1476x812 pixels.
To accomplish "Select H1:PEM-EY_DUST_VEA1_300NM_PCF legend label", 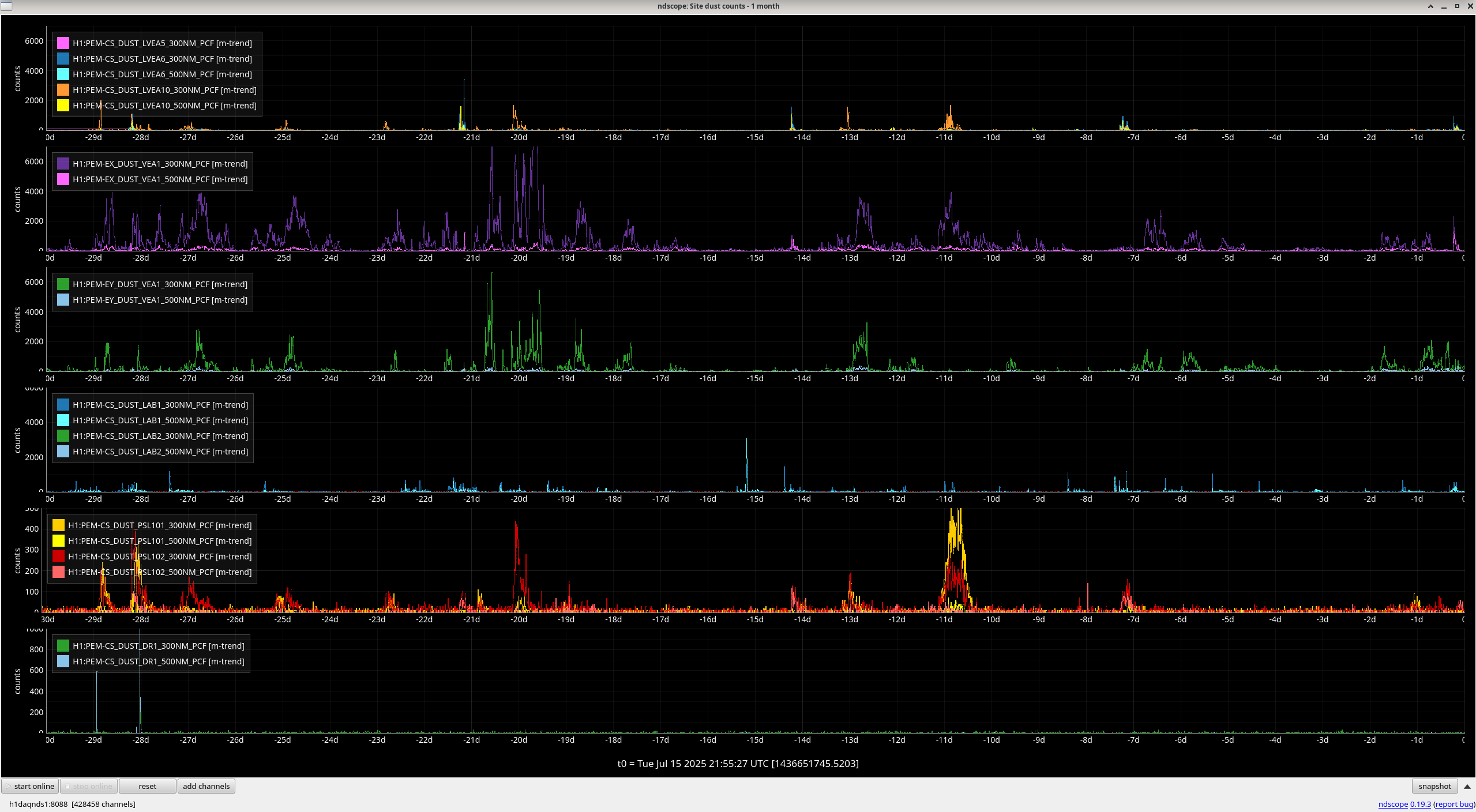I will pyautogui.click(x=160, y=284).
